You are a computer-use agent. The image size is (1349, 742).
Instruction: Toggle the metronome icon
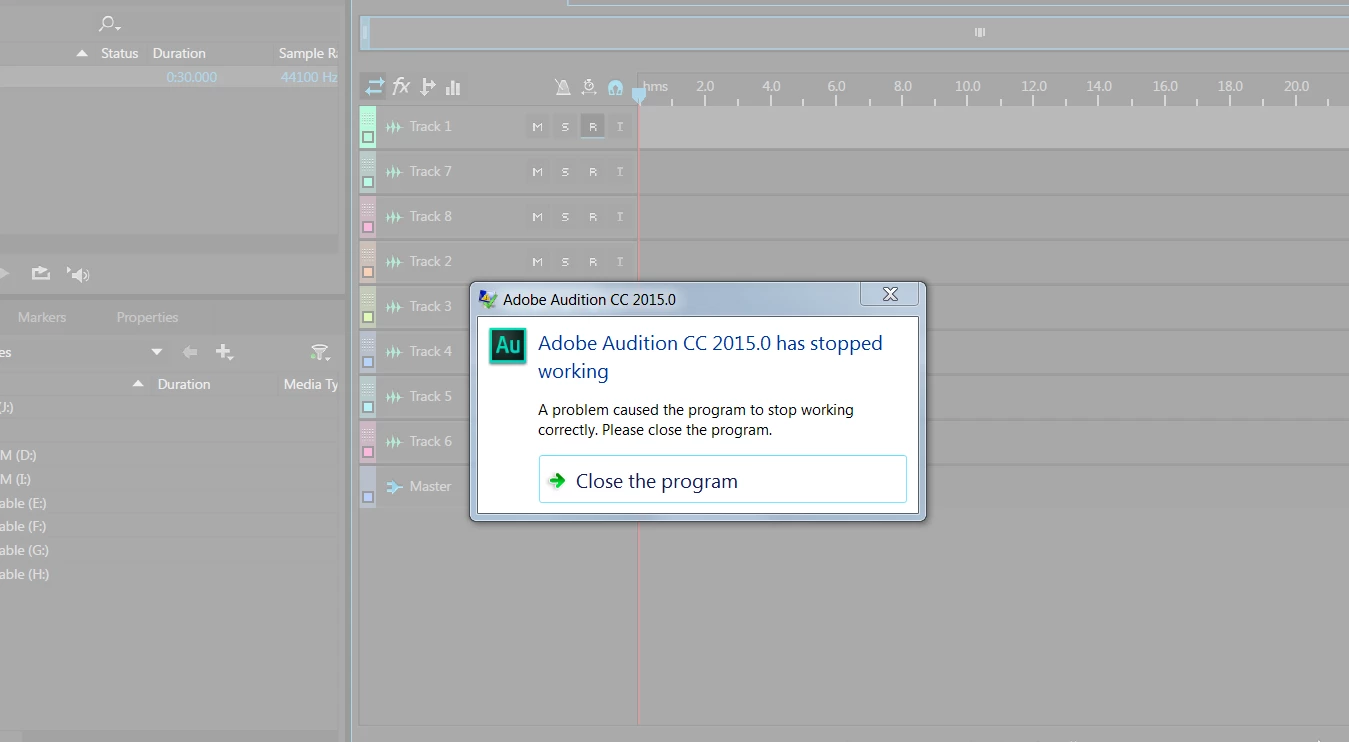coord(563,87)
